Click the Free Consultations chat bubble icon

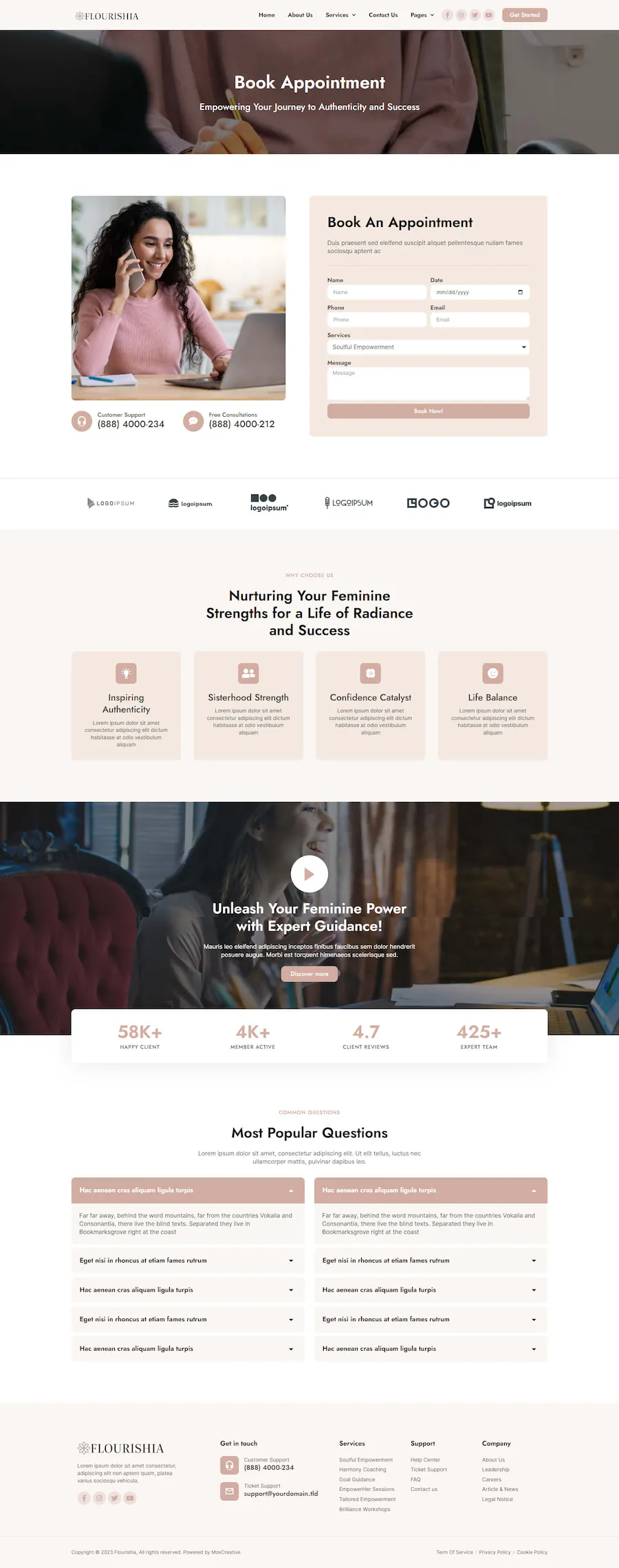[x=193, y=421]
